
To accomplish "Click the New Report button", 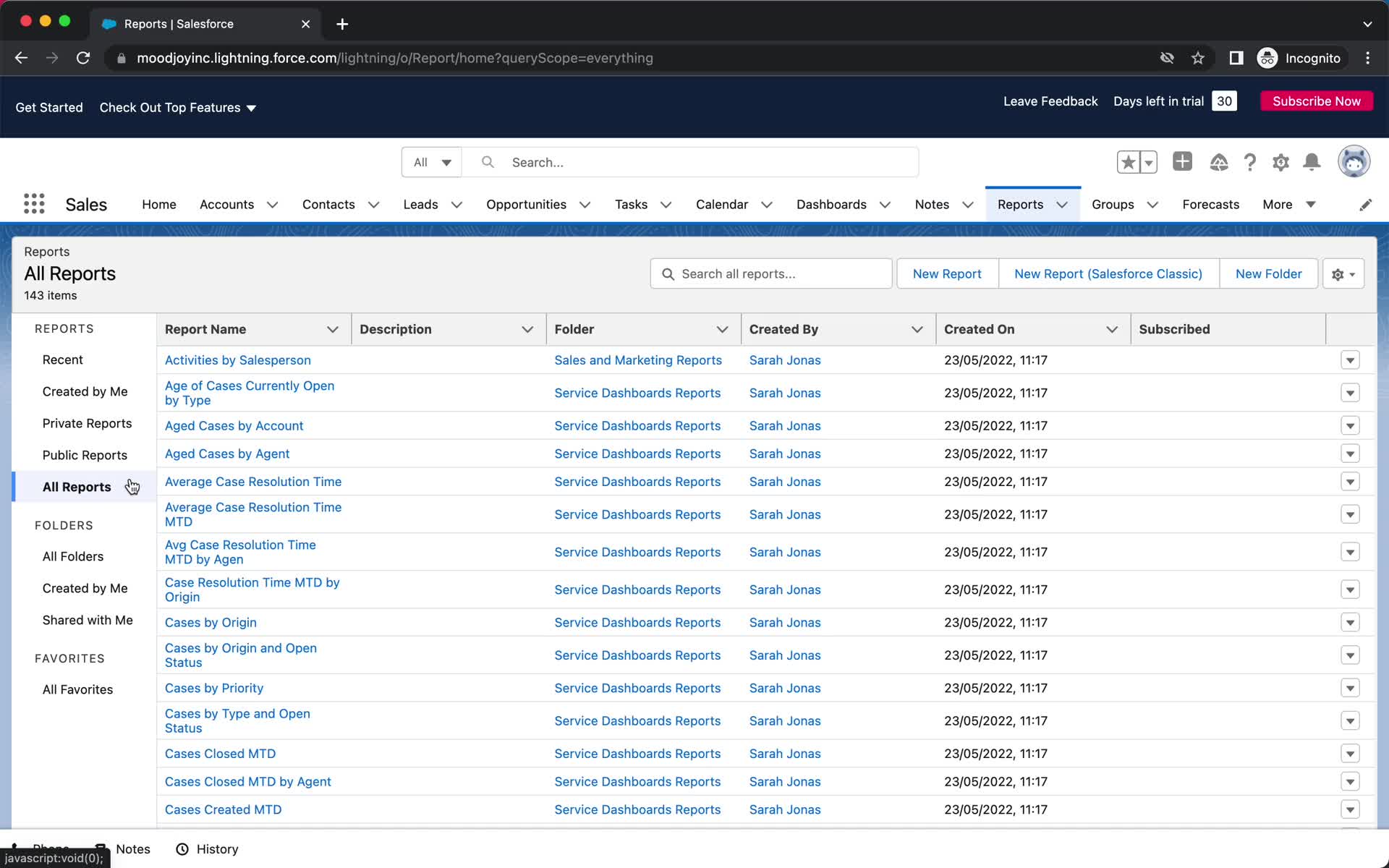I will pyautogui.click(x=947, y=274).
